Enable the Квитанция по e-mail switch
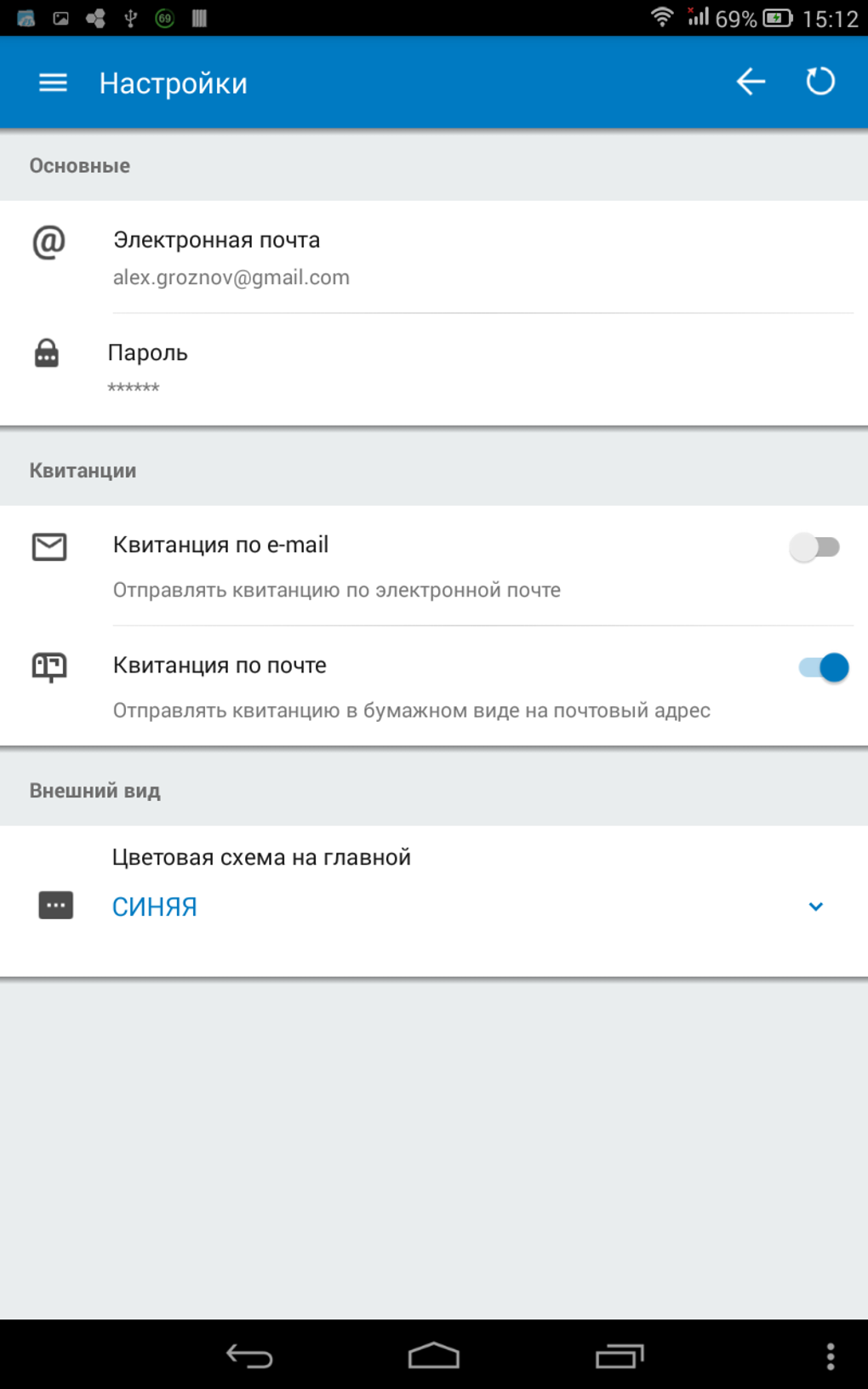The image size is (868, 1389). tap(814, 547)
